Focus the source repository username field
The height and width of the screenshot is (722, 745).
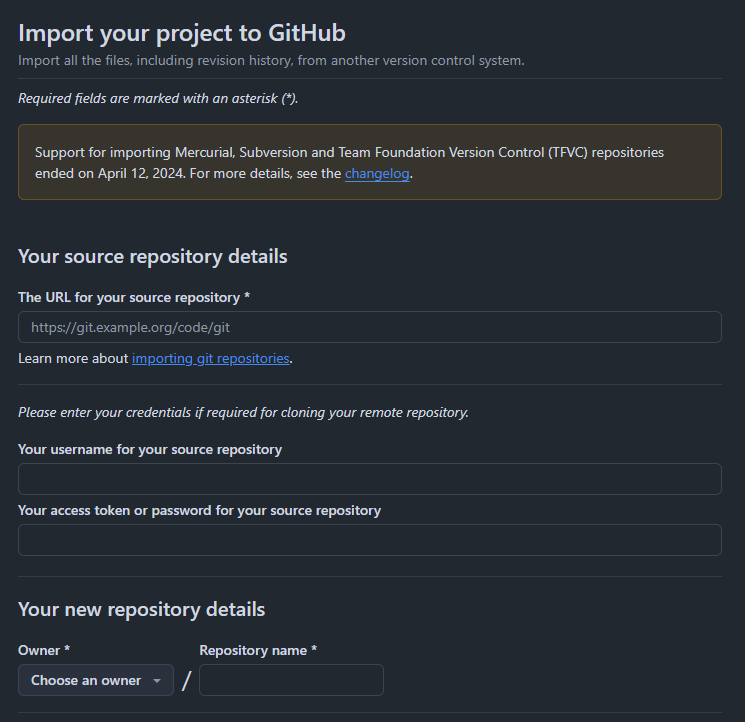[369, 479]
